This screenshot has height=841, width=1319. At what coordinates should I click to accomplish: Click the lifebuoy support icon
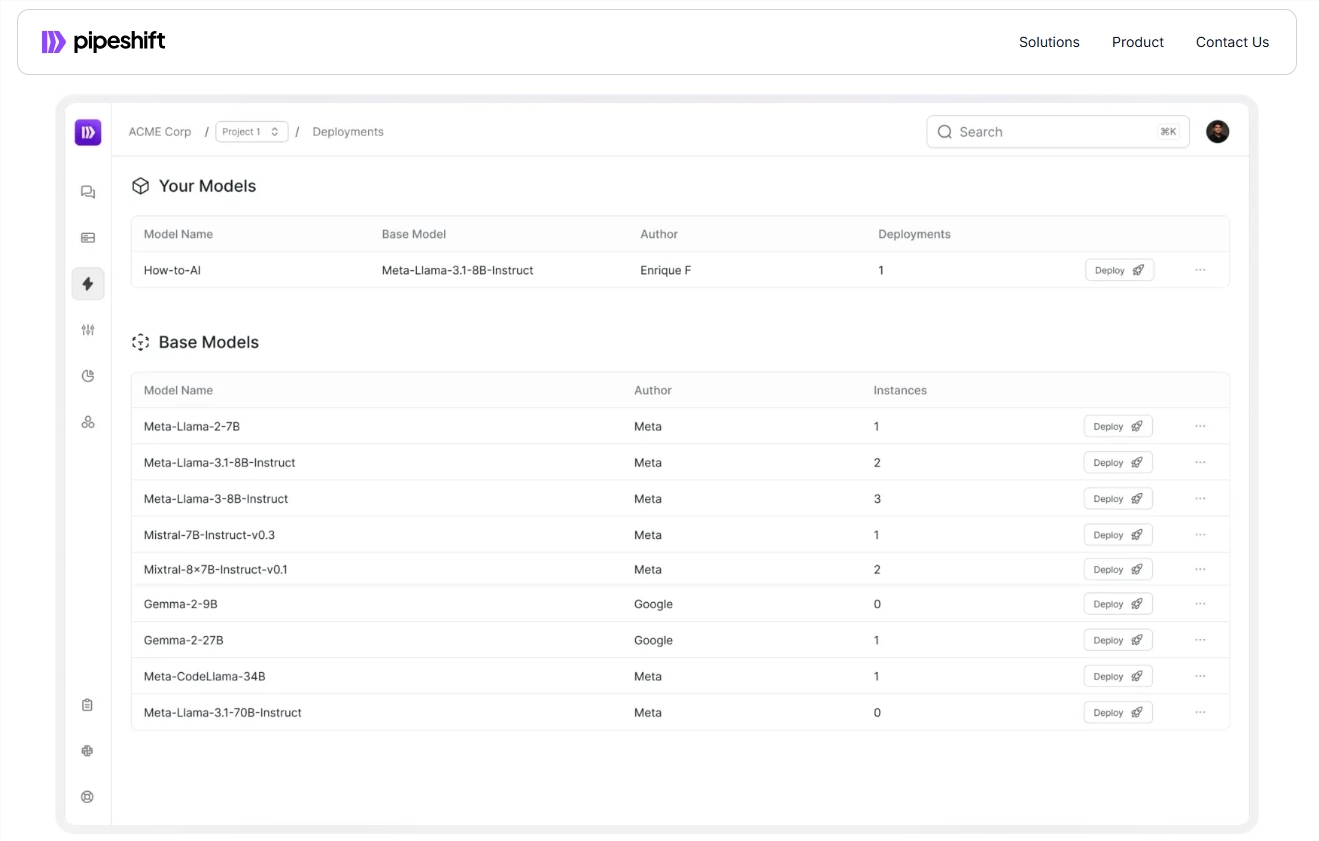pyautogui.click(x=87, y=797)
